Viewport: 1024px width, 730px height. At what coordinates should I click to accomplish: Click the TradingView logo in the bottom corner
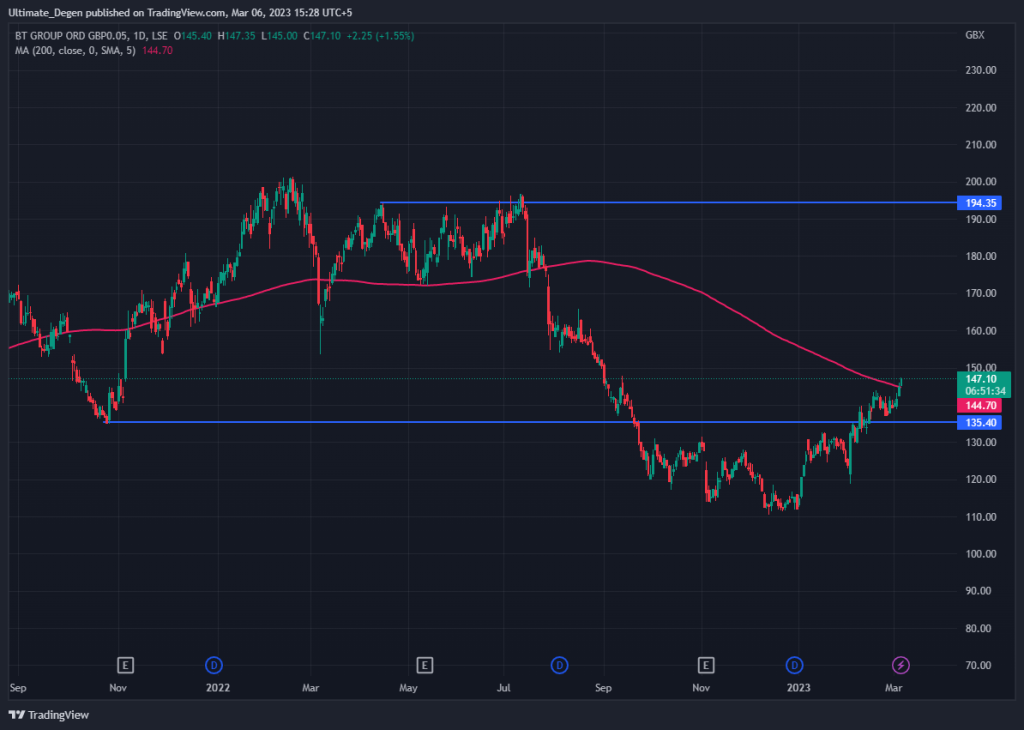click(47, 715)
